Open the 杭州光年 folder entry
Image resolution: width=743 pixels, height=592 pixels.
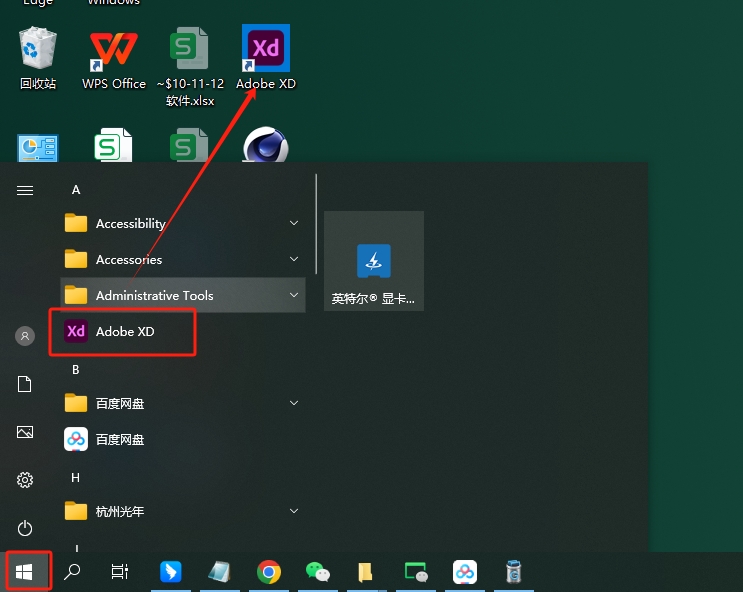point(183,511)
